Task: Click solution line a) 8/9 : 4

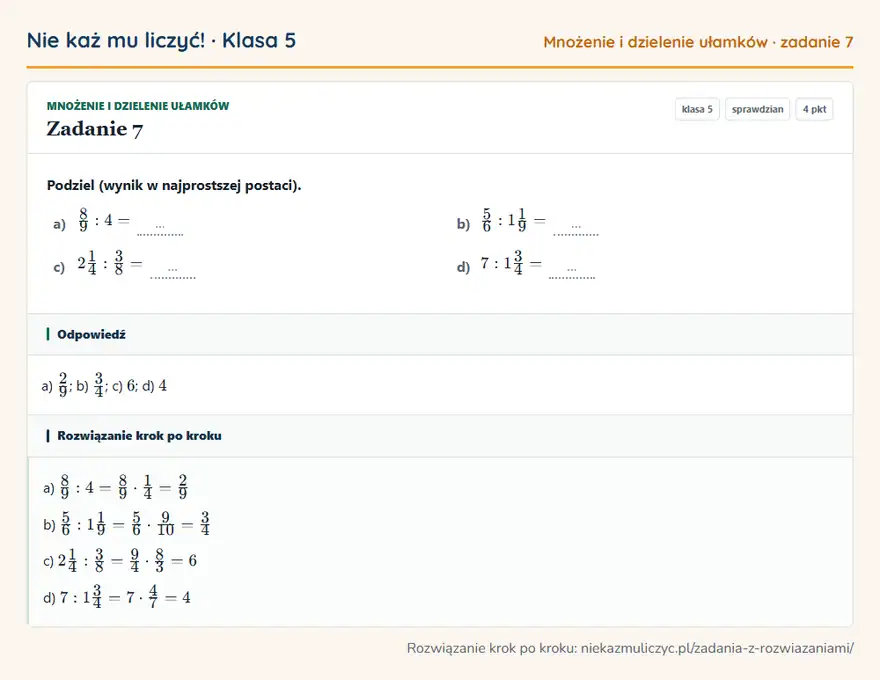Action: (115, 487)
